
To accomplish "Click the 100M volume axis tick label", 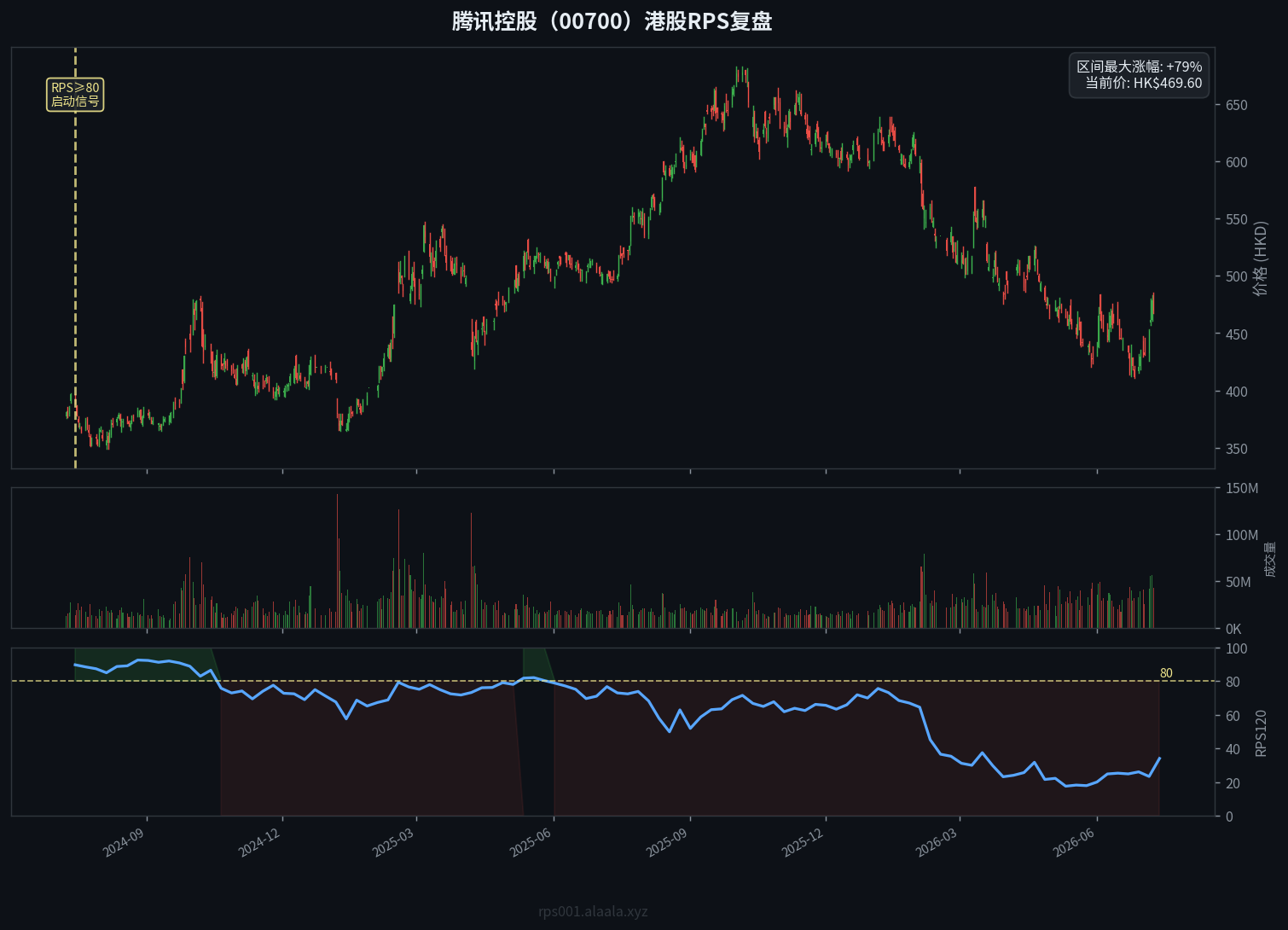I will click(1241, 535).
